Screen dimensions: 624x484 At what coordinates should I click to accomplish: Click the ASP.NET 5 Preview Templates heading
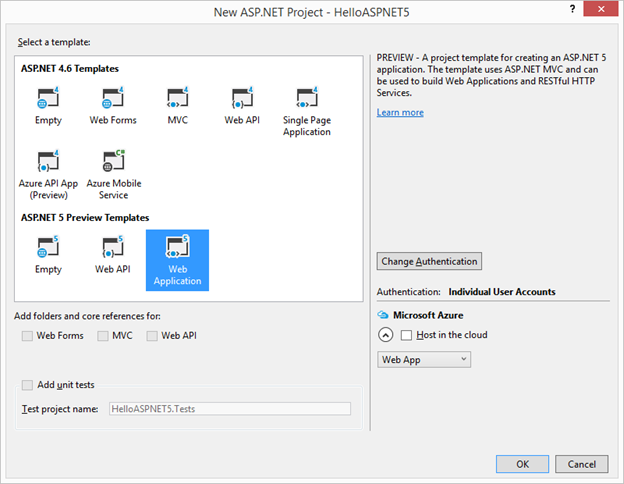click(85, 218)
